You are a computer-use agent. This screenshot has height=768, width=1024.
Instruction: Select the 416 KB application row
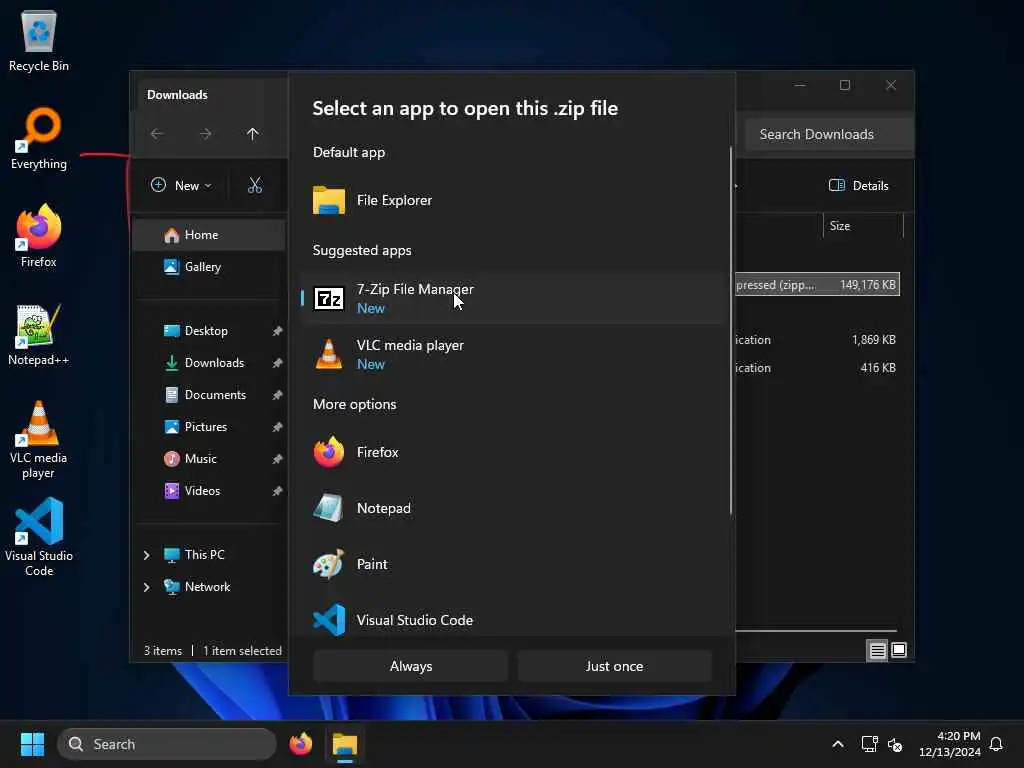(817, 368)
